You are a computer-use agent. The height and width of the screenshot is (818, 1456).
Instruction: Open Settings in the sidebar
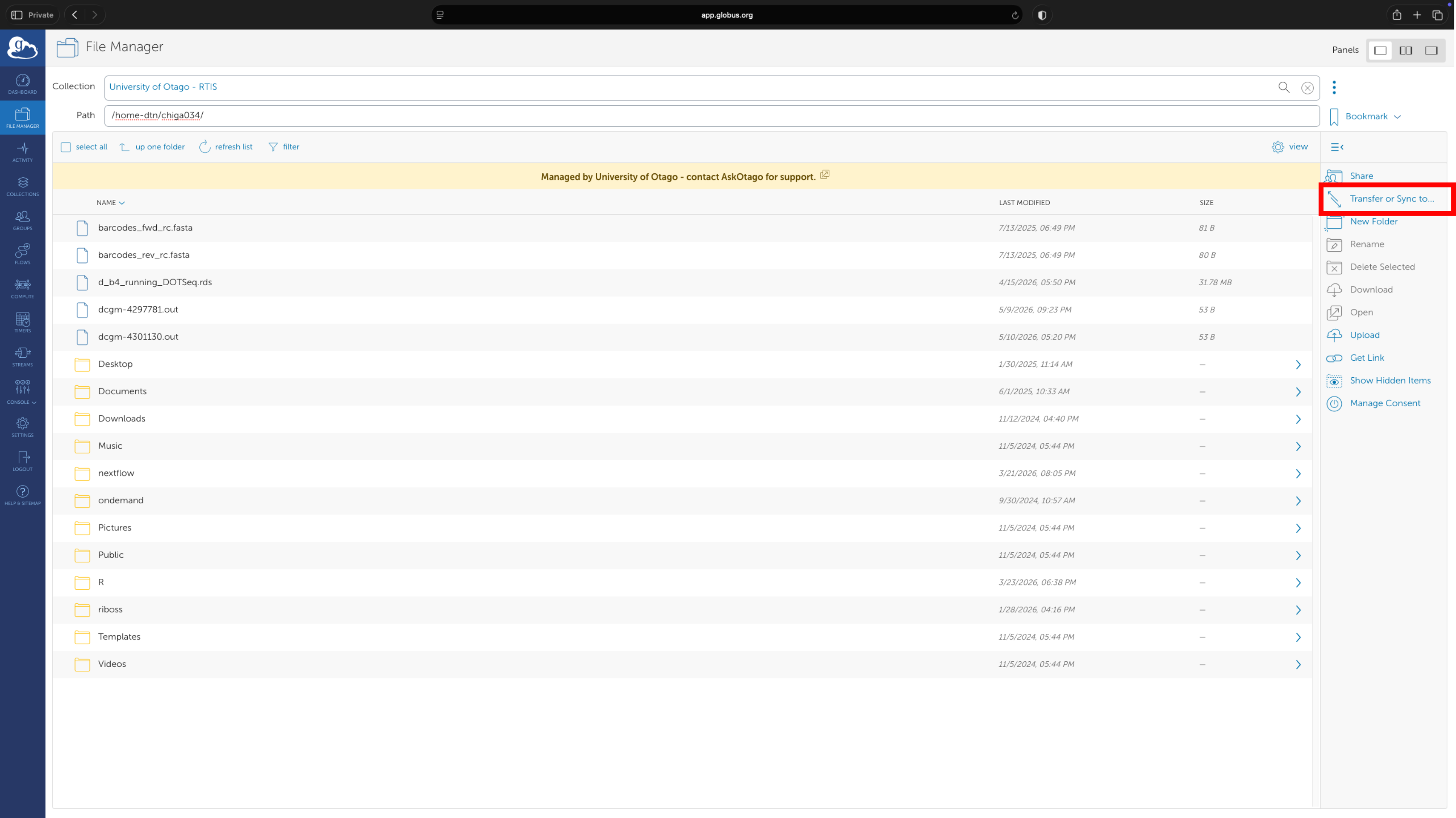click(23, 427)
